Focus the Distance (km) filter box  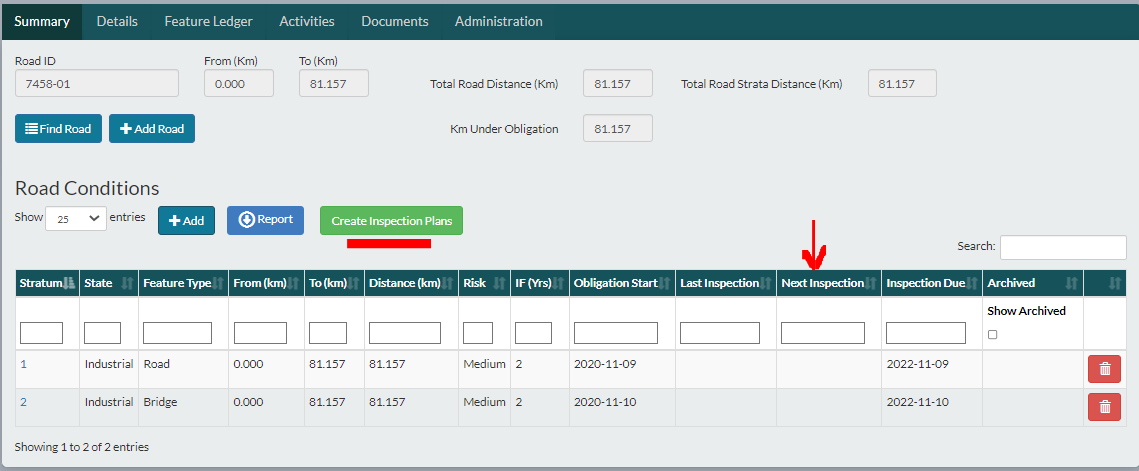pos(405,333)
